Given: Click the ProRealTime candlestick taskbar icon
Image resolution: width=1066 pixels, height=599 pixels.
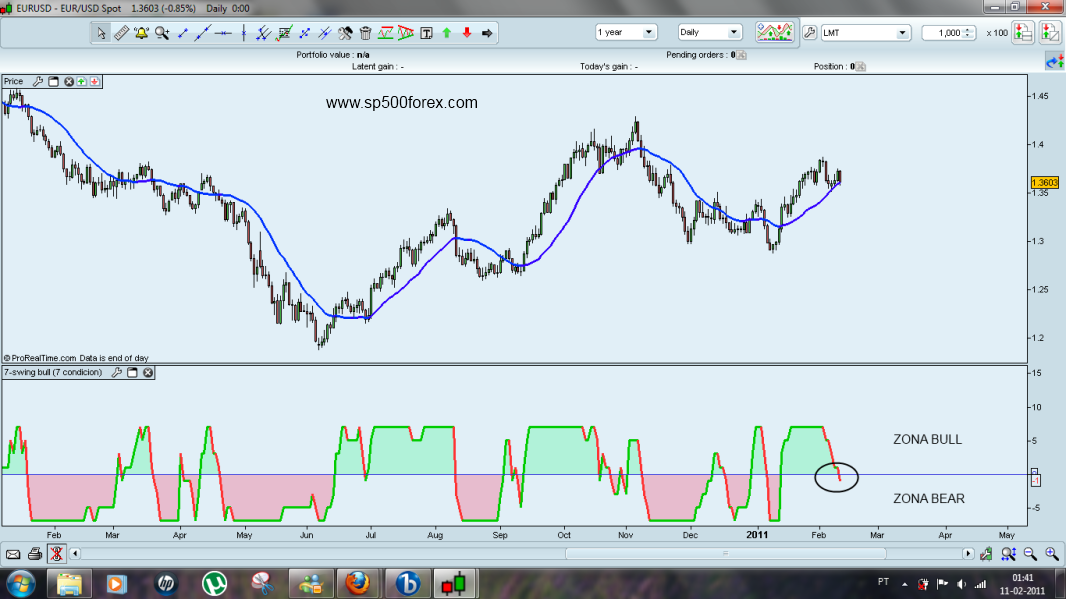Looking at the screenshot, I should (x=454, y=583).
